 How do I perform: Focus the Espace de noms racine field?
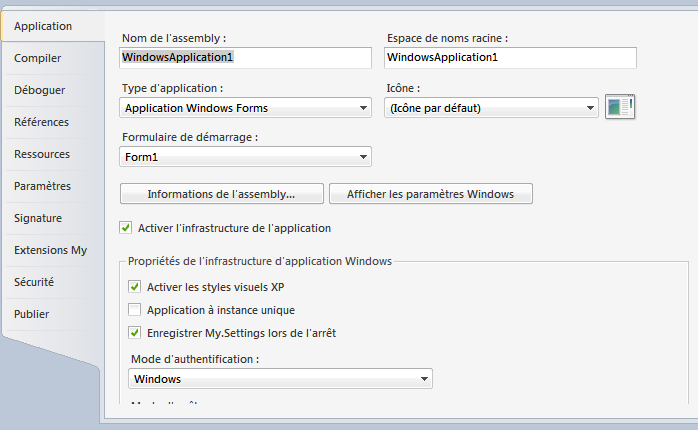[510, 58]
